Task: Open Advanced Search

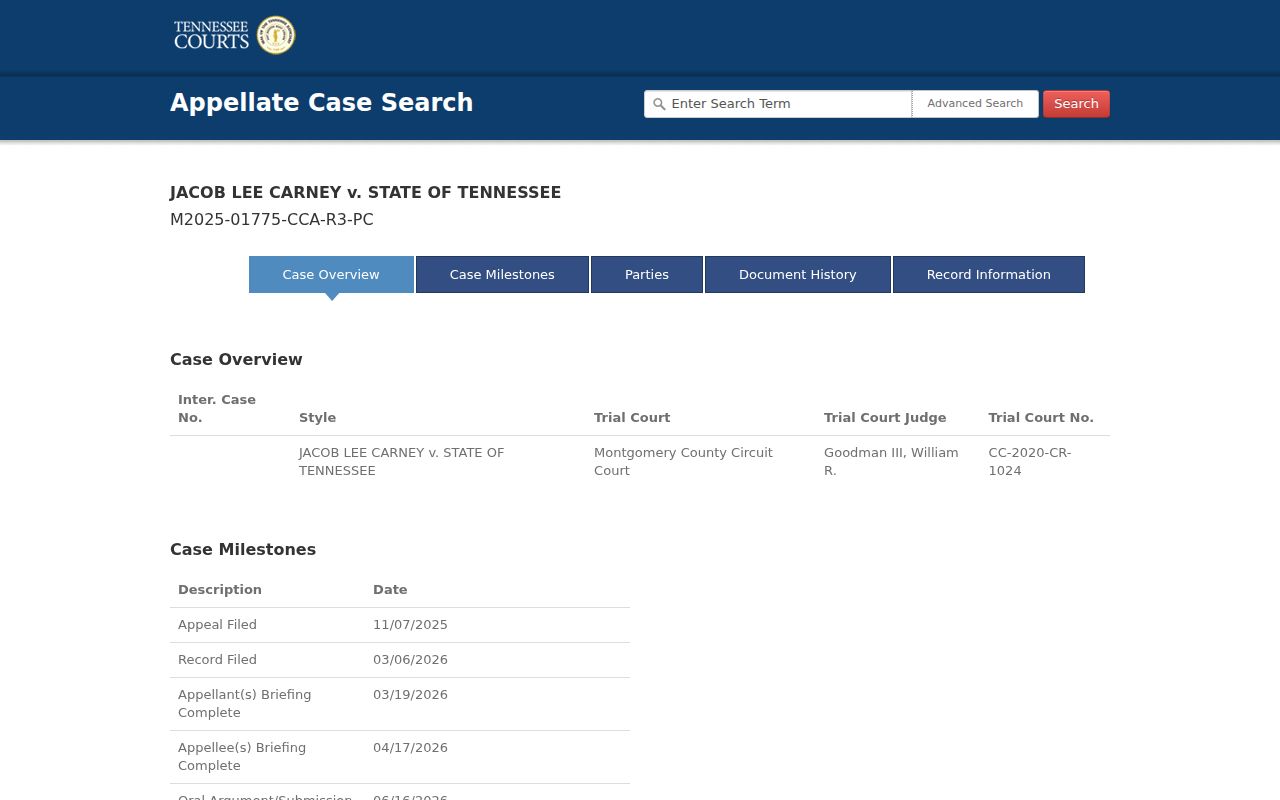Action: tap(975, 104)
